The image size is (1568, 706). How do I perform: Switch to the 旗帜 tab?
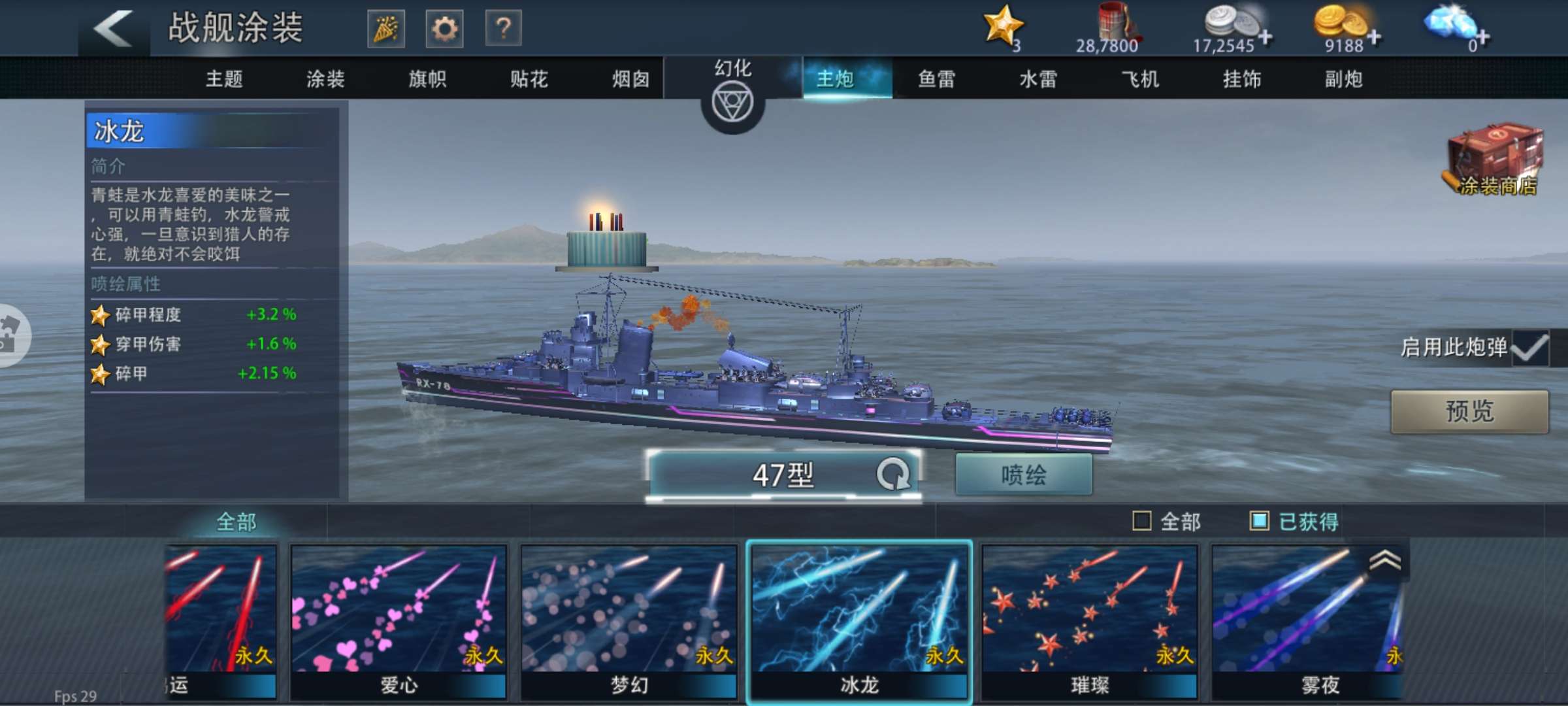coord(427,79)
